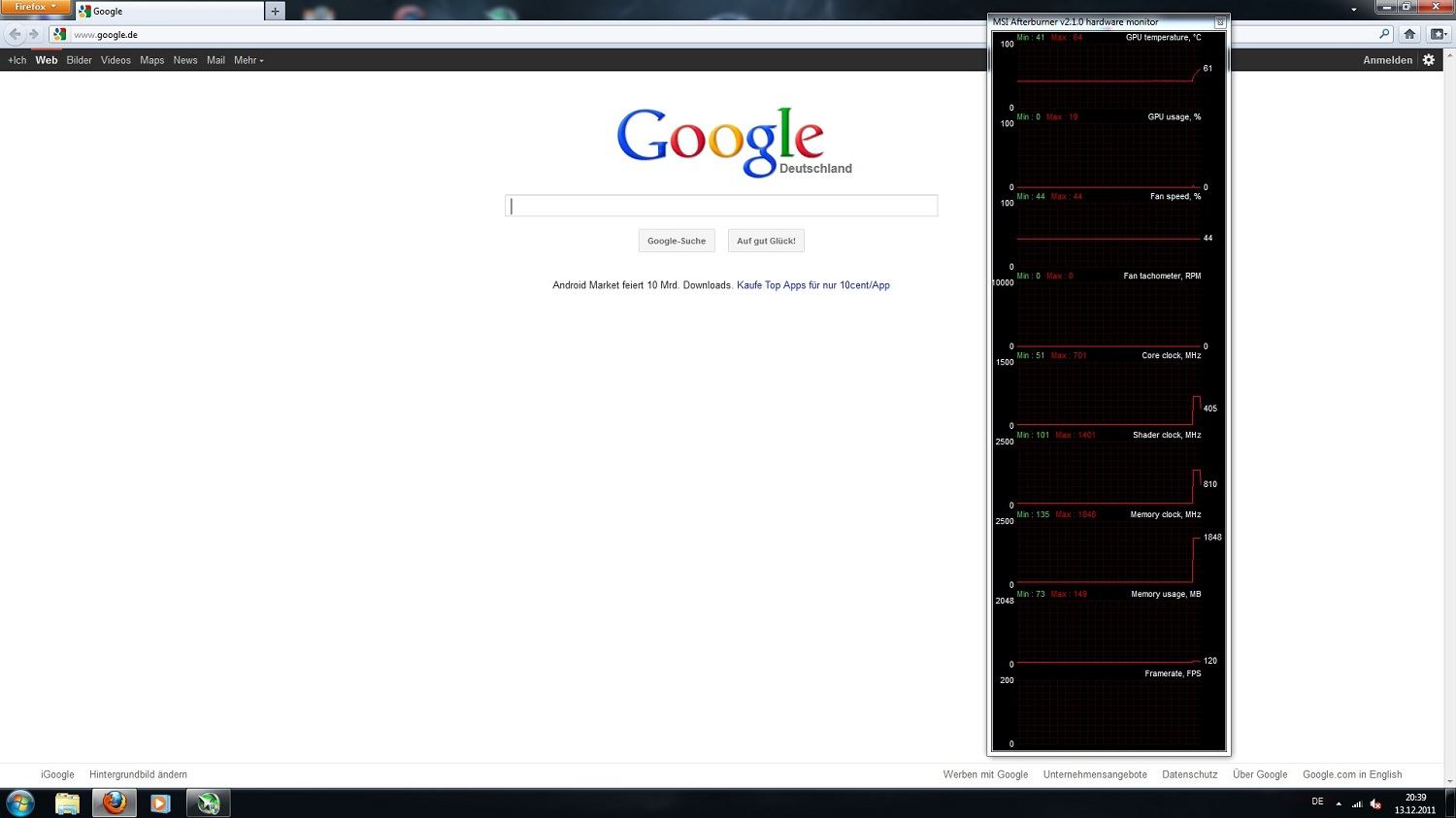Image resolution: width=1456 pixels, height=818 pixels.
Task: Click the DE language indicator
Action: tap(1317, 802)
